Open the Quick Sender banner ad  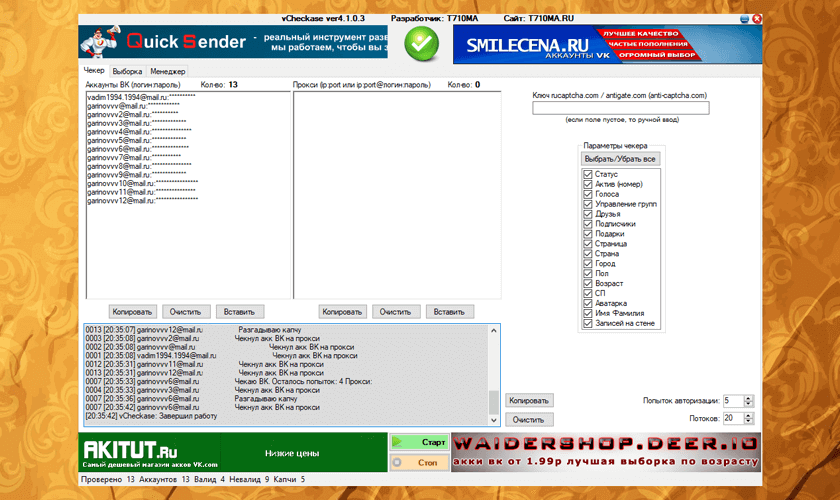click(233, 42)
